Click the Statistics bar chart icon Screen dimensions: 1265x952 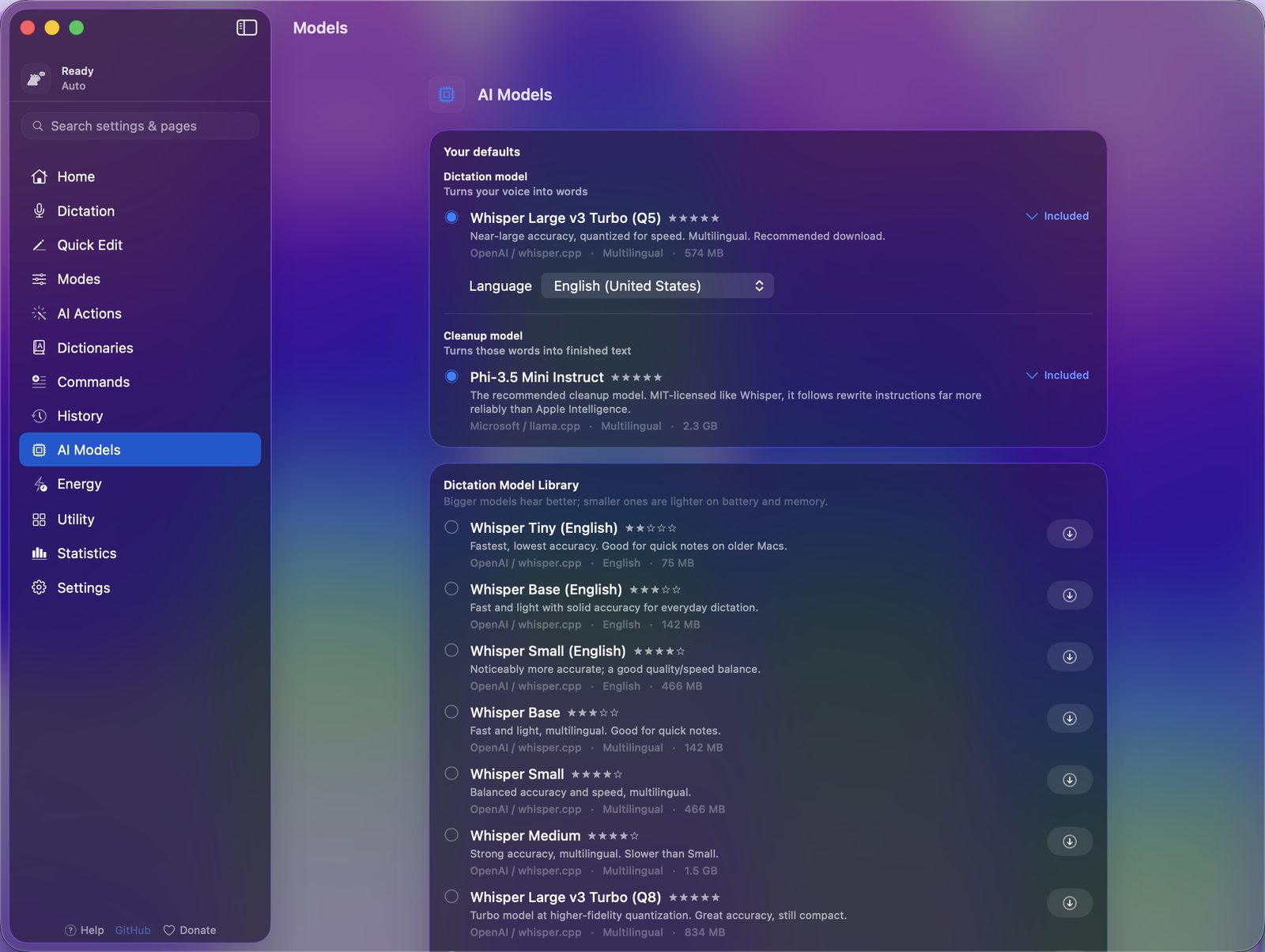(39, 553)
